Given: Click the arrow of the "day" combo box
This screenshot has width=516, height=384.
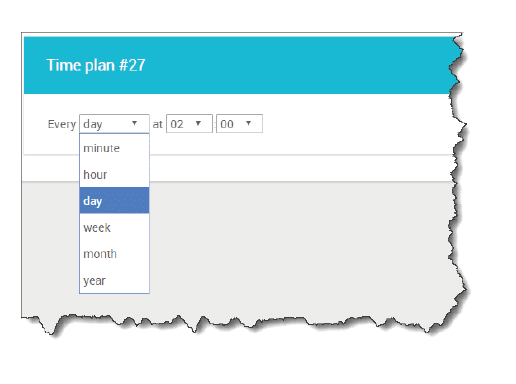Looking at the screenshot, I should click(x=134, y=123).
